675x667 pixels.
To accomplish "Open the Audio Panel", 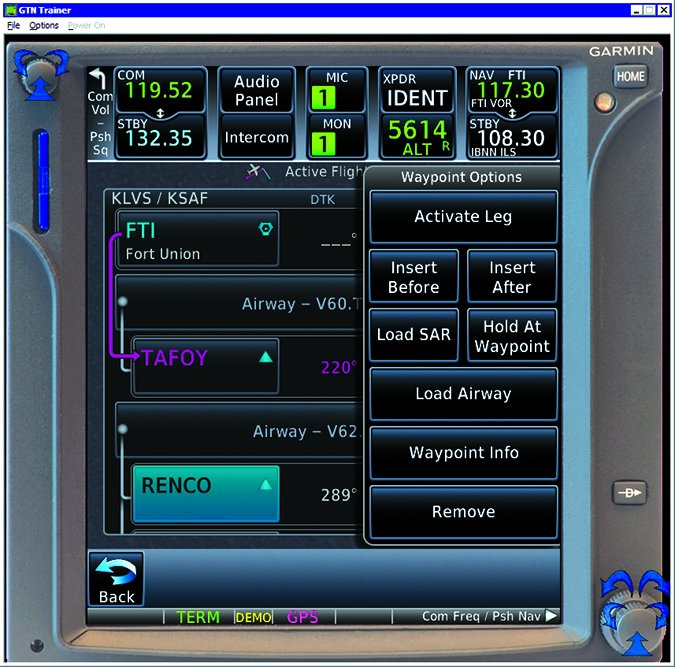I will coord(256,91).
